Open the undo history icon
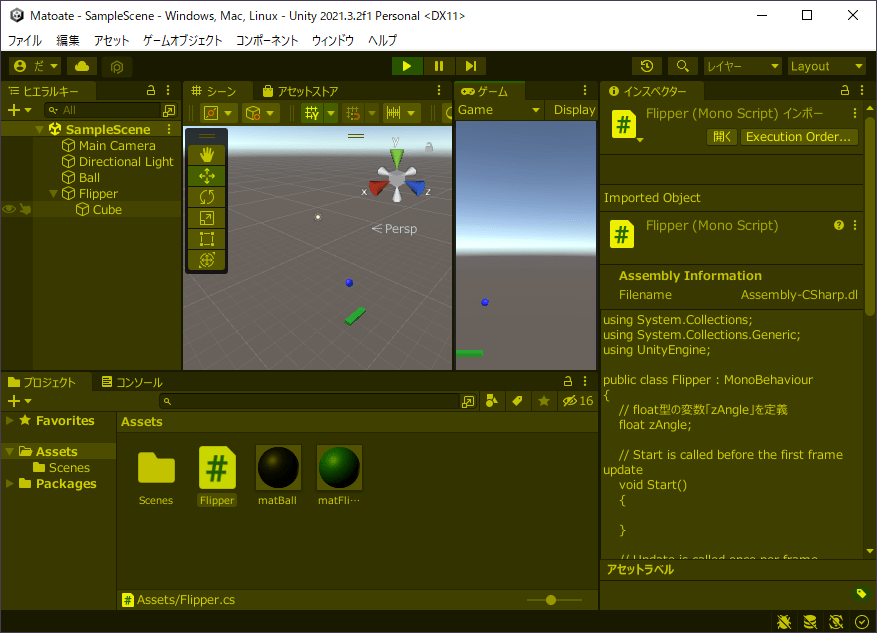Viewport: 877px width, 633px height. 647,66
